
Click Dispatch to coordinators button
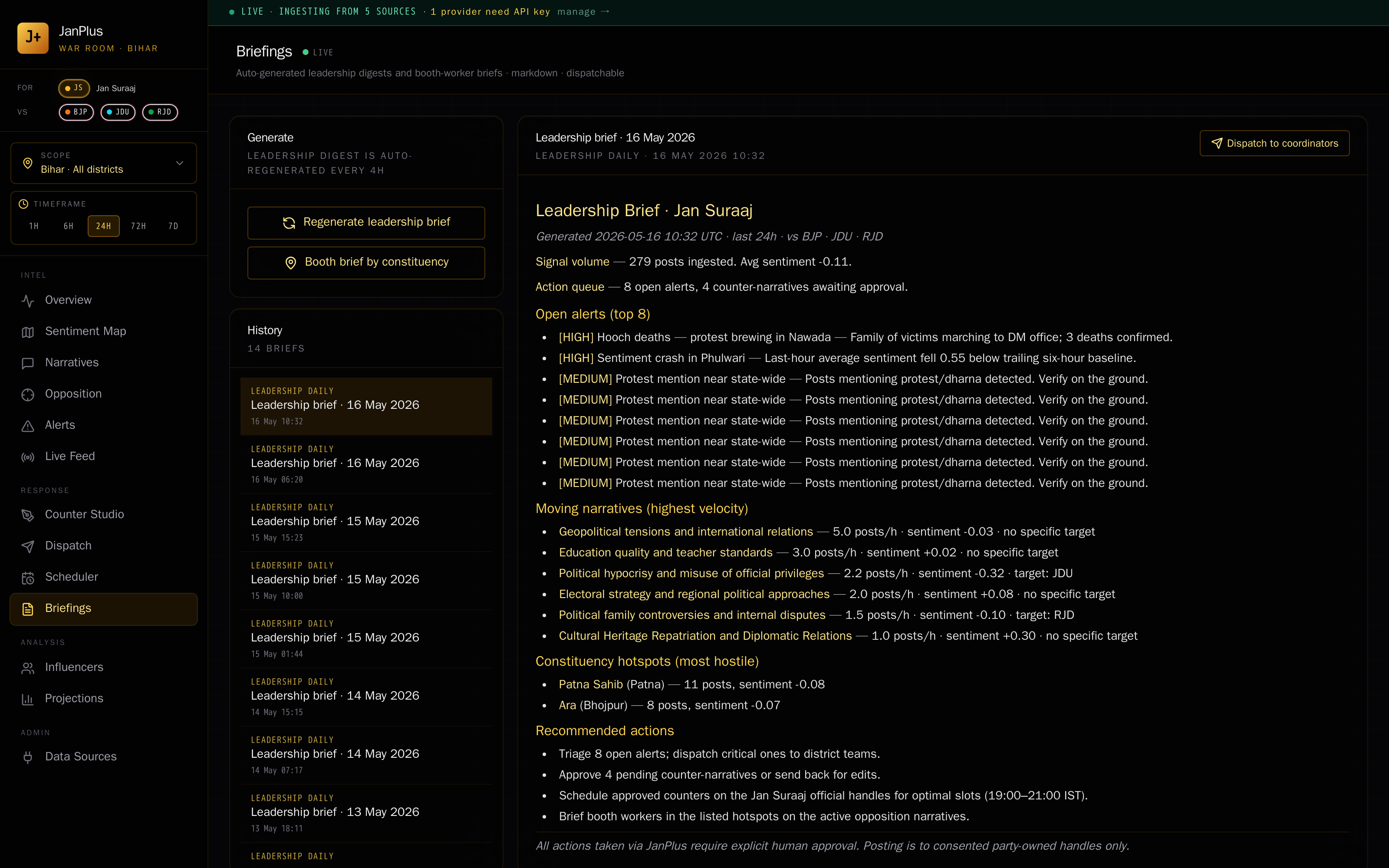coord(1274,144)
